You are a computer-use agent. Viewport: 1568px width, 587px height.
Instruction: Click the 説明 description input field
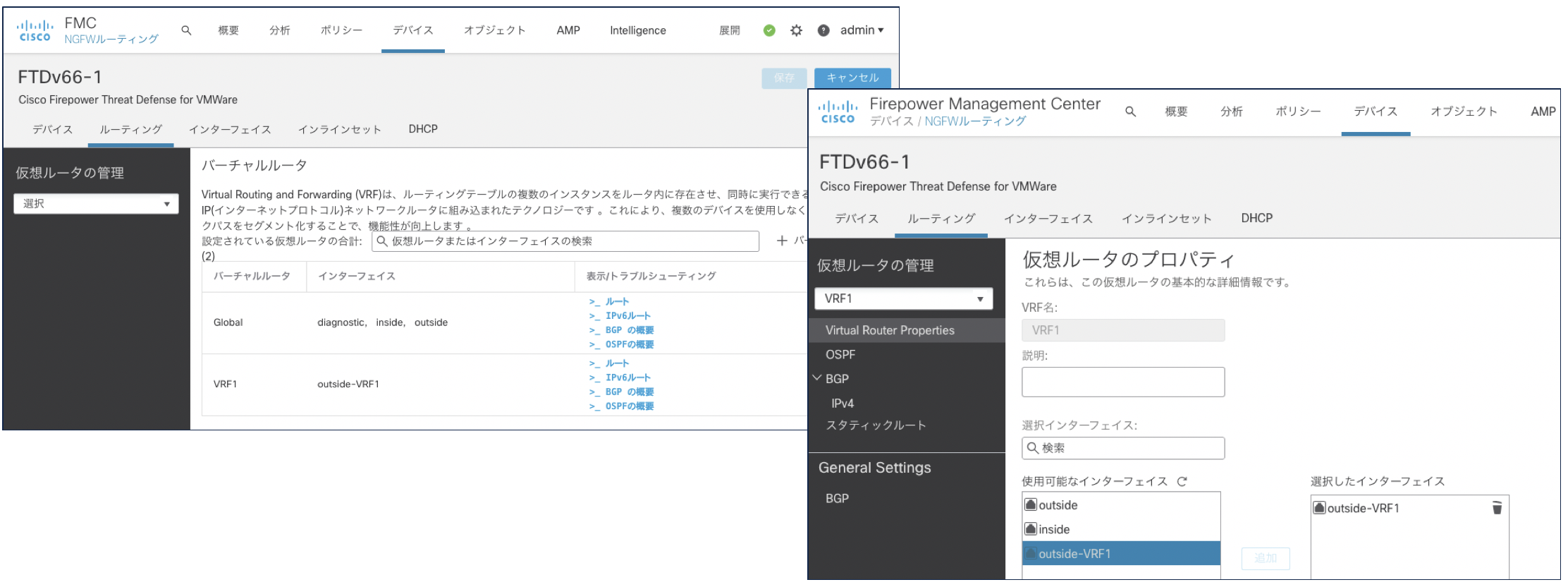(x=1122, y=382)
